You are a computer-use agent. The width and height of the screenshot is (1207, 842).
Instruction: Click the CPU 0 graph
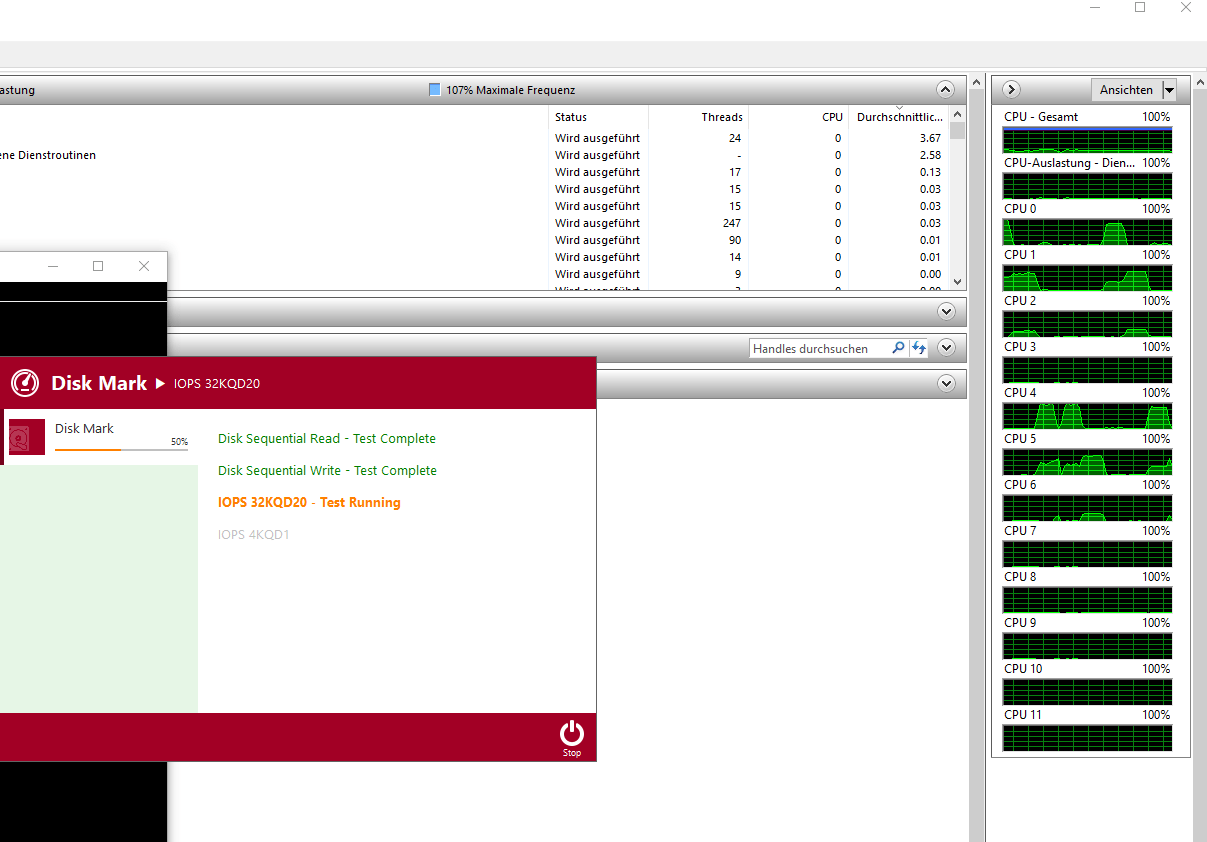pyautogui.click(x=1086, y=232)
